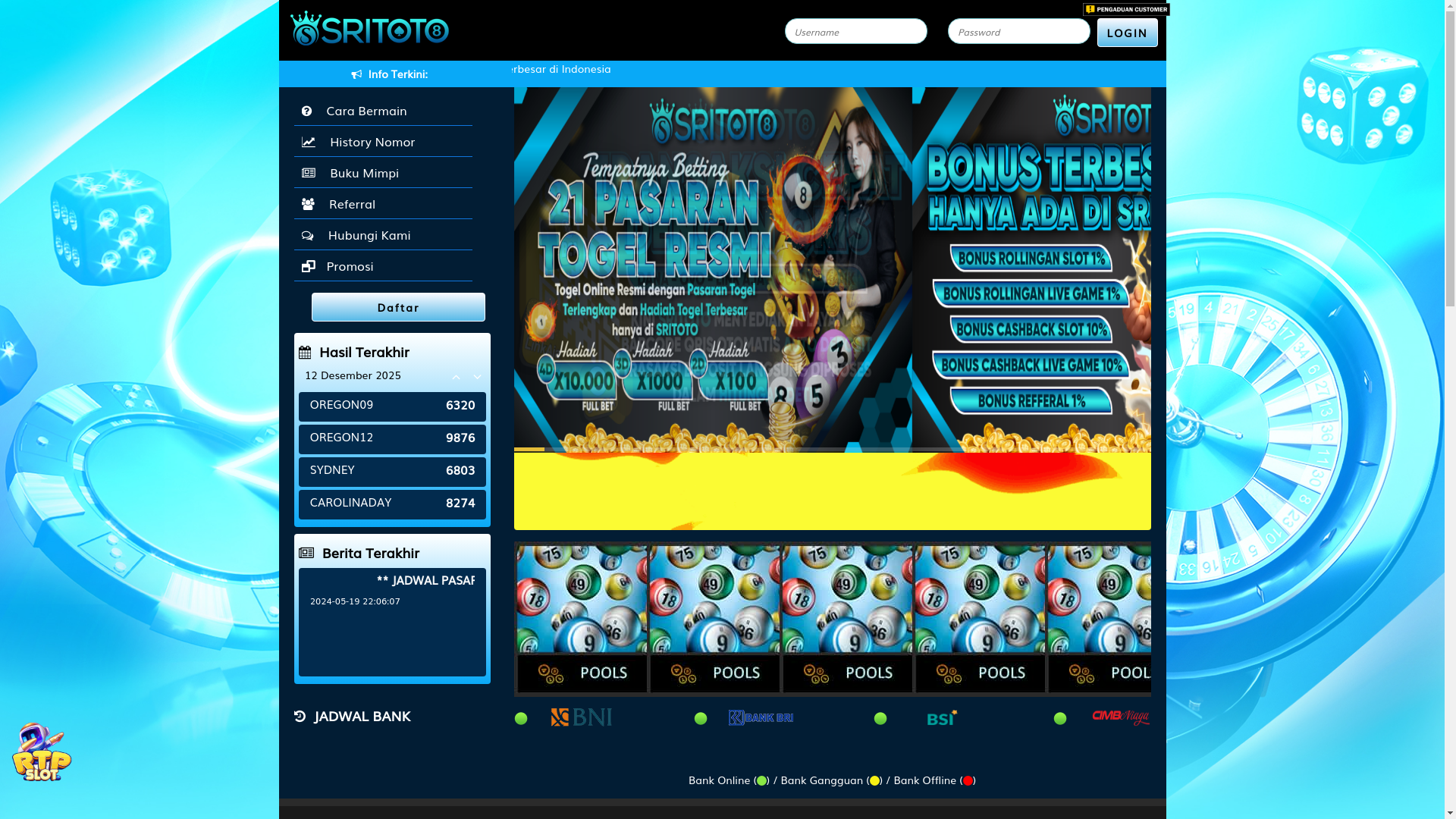Screen dimensions: 1456x819
Task: Click the Pengaduan Customer badge
Action: coord(1126,9)
